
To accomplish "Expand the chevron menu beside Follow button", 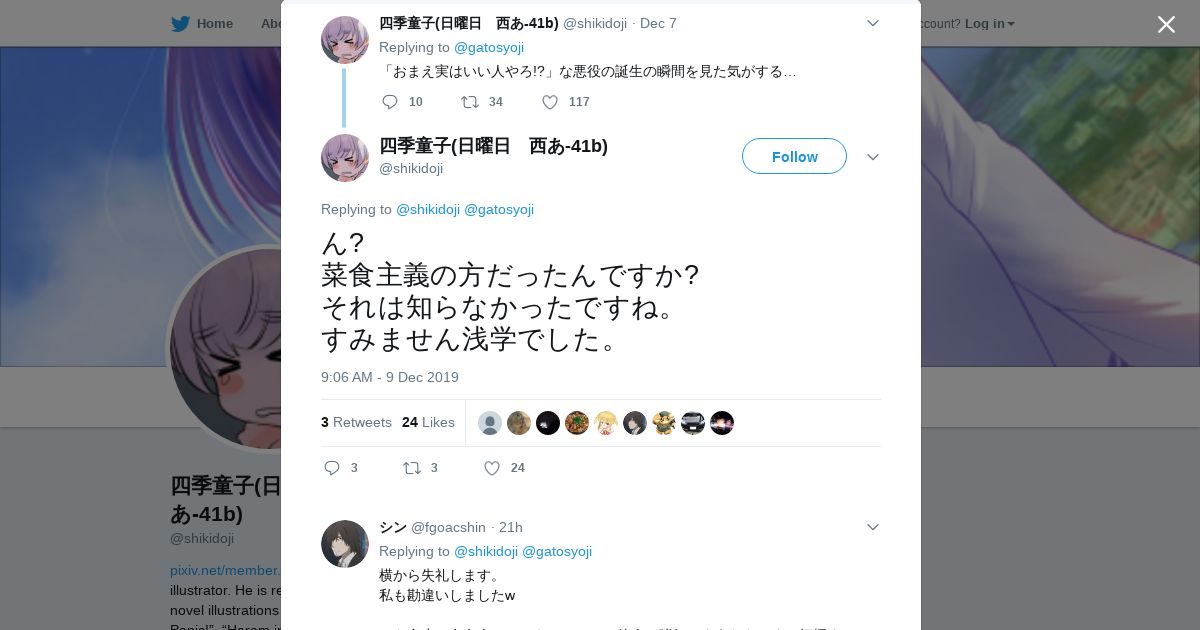I will click(873, 157).
